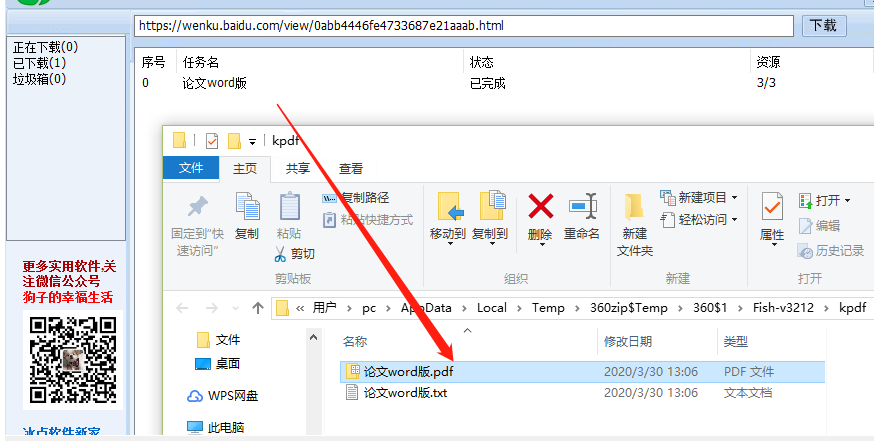Click the quick access properties checkmark icon
The width and height of the screenshot is (878, 442).
[x=212, y=141]
